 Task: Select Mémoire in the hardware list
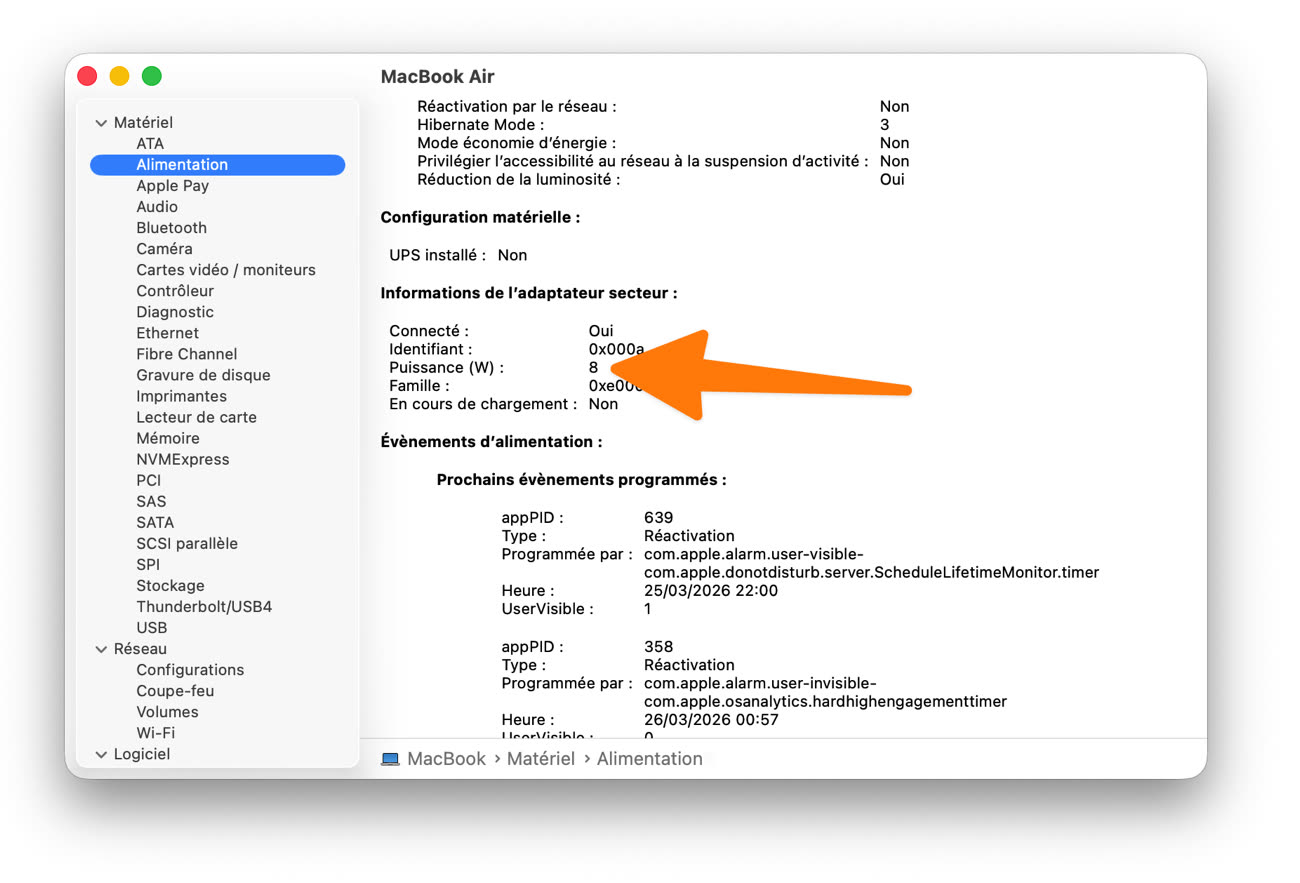tap(167, 438)
